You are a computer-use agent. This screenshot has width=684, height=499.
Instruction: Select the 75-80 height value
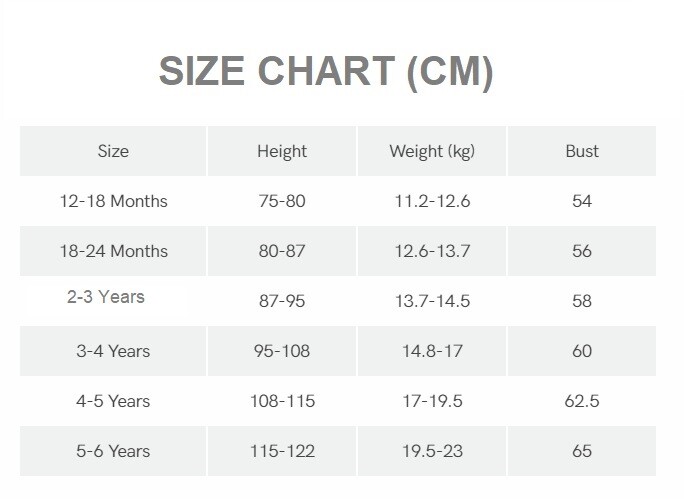click(x=282, y=201)
